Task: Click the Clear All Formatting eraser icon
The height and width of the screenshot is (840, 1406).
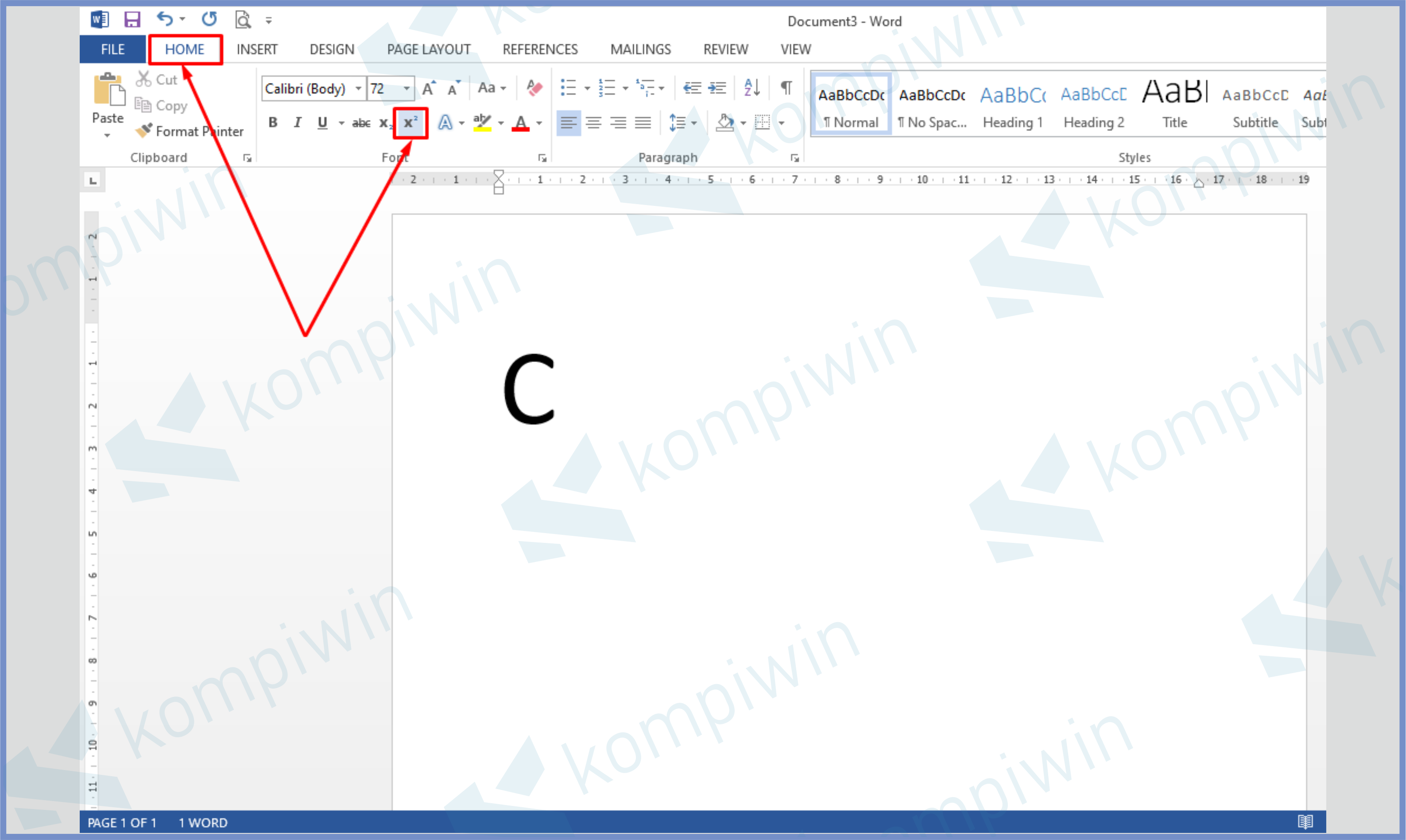Action: (x=534, y=88)
